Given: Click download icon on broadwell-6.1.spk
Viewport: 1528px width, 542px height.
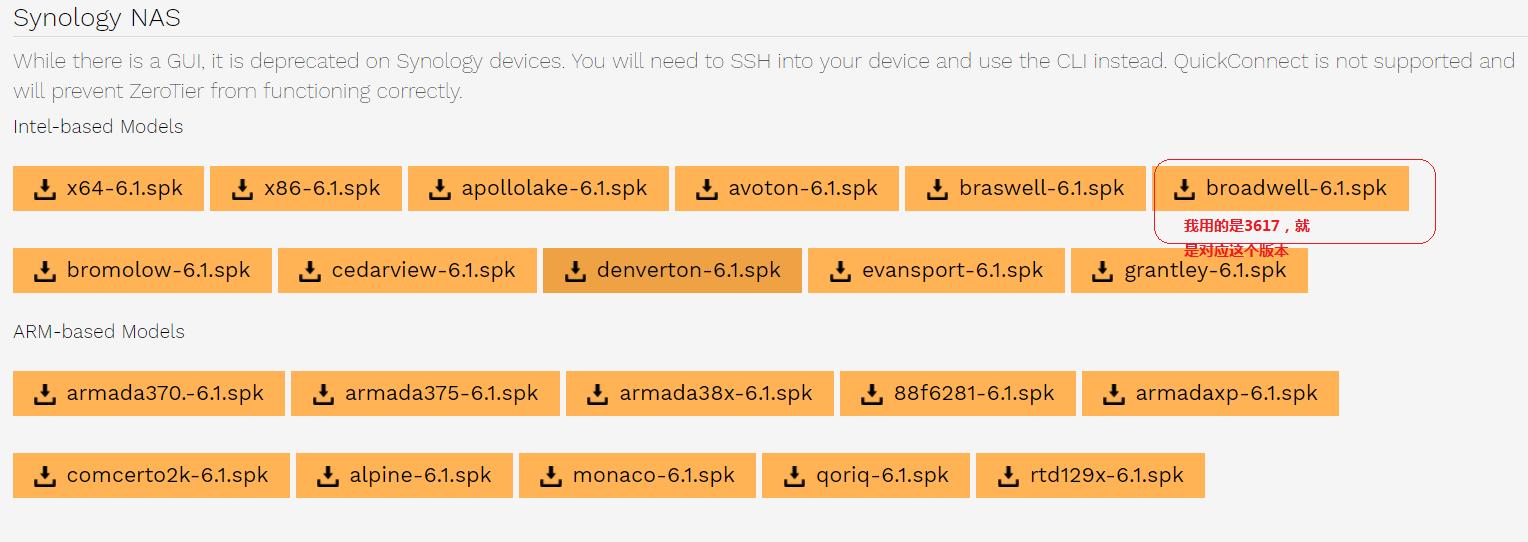Looking at the screenshot, I should [1184, 189].
